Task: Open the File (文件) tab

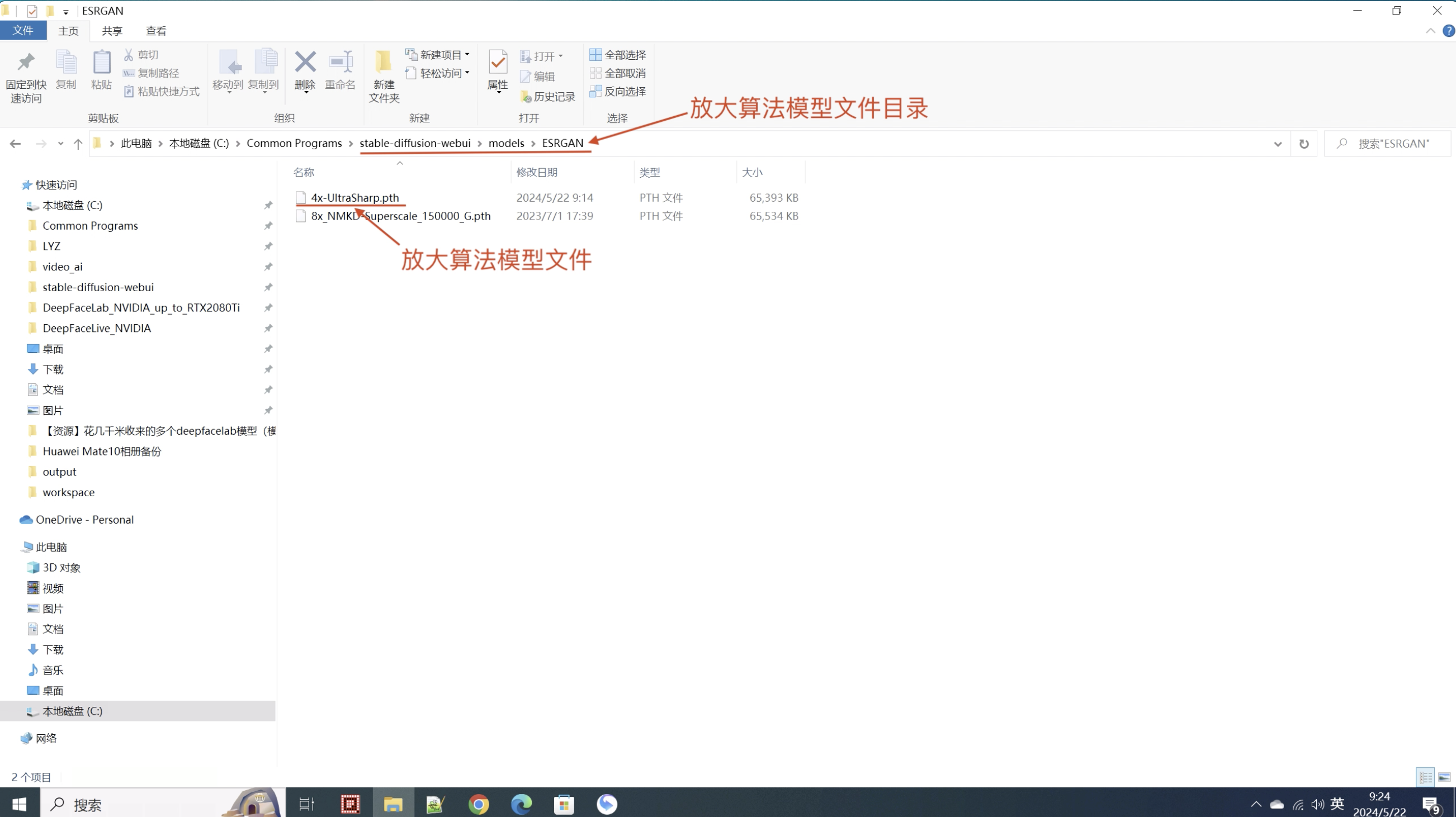Action: point(23,31)
